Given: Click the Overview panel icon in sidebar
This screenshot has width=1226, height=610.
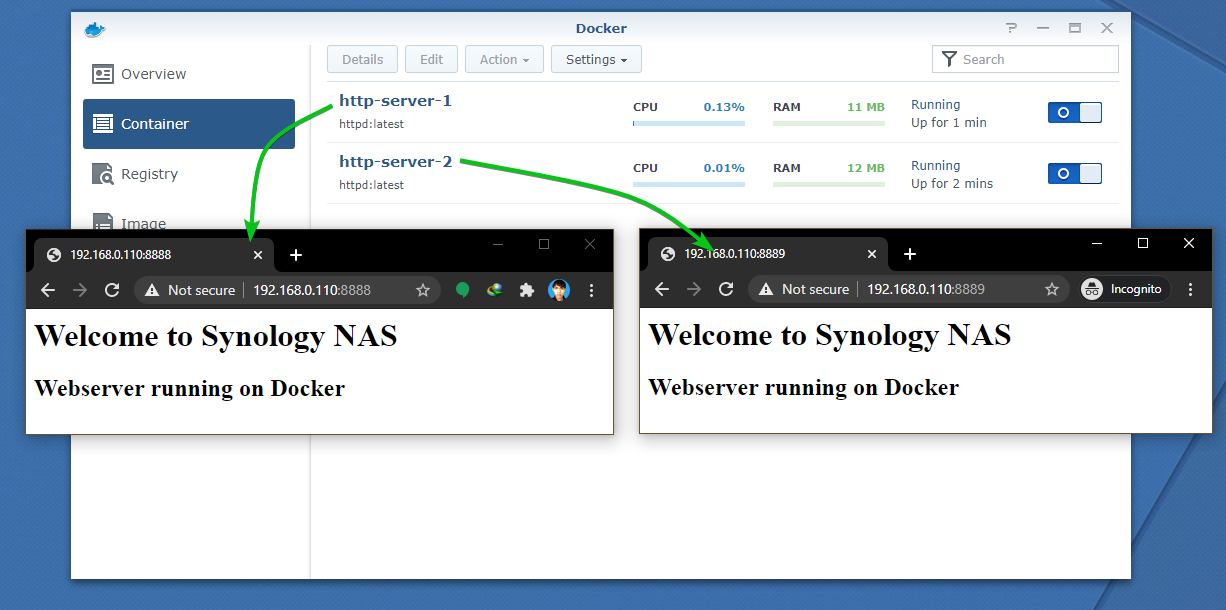Looking at the screenshot, I should point(103,74).
